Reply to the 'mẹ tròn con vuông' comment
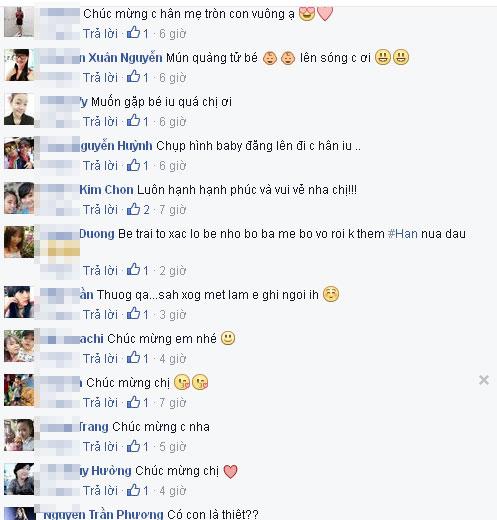The width and height of the screenshot is (497, 520). (100, 34)
